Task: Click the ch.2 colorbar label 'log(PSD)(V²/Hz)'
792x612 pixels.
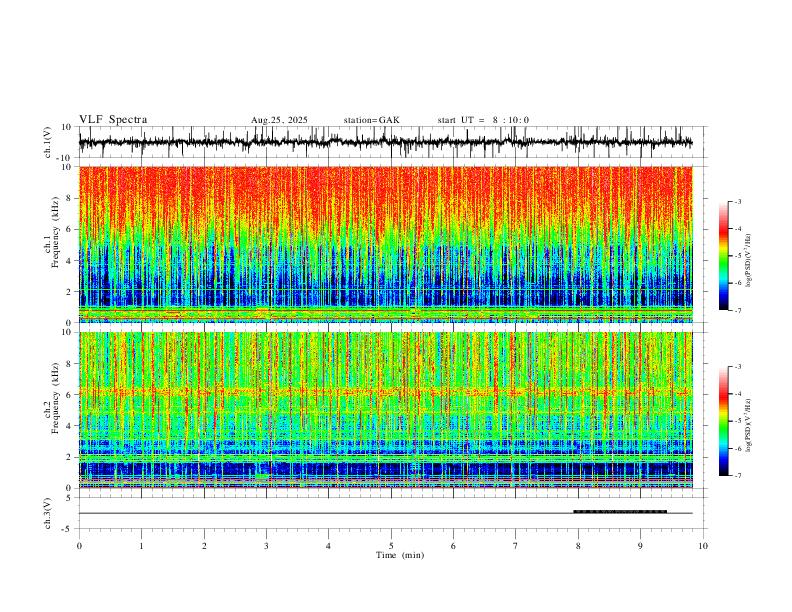Action: click(x=749, y=425)
